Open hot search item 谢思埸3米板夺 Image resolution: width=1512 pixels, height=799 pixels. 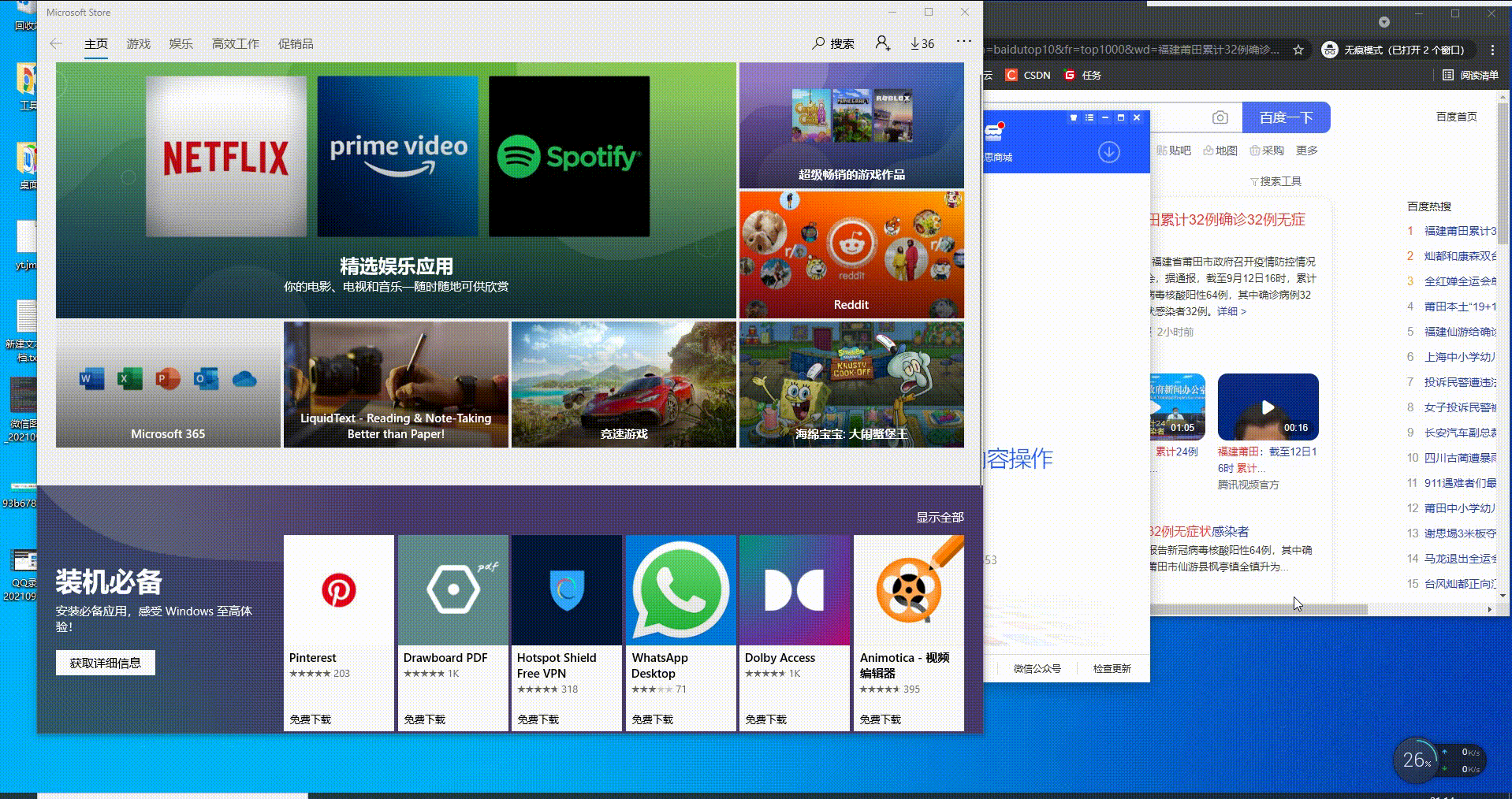point(1460,533)
